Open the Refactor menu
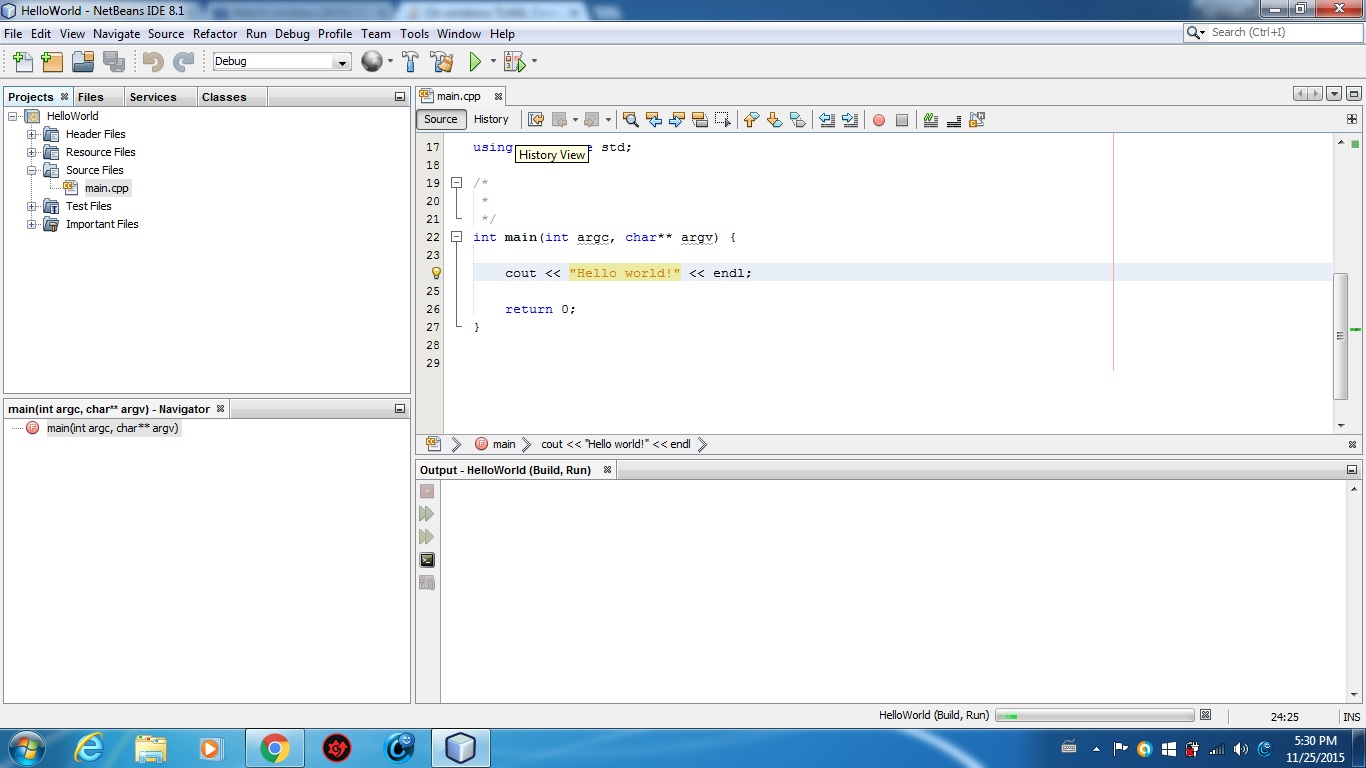The image size is (1366, 768). pyautogui.click(x=215, y=33)
